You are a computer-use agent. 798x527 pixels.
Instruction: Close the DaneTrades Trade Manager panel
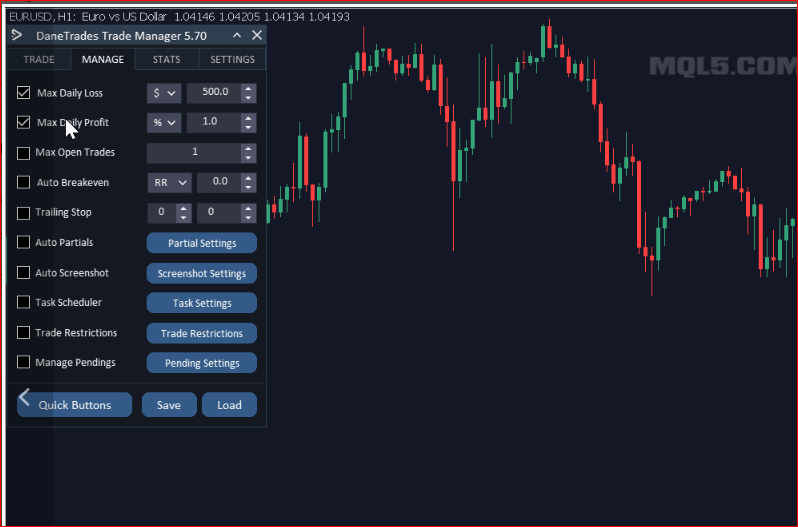257,35
